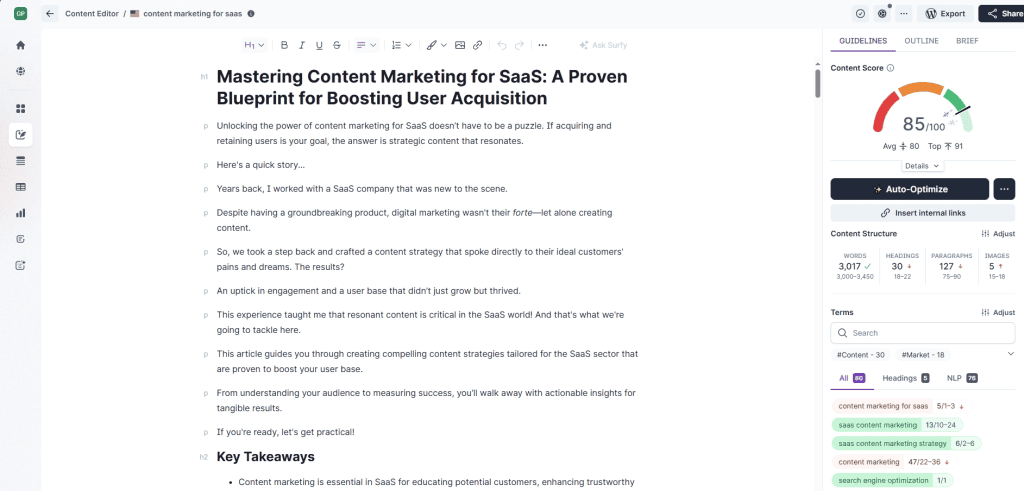Open the numbered list dropdown

[401, 45]
